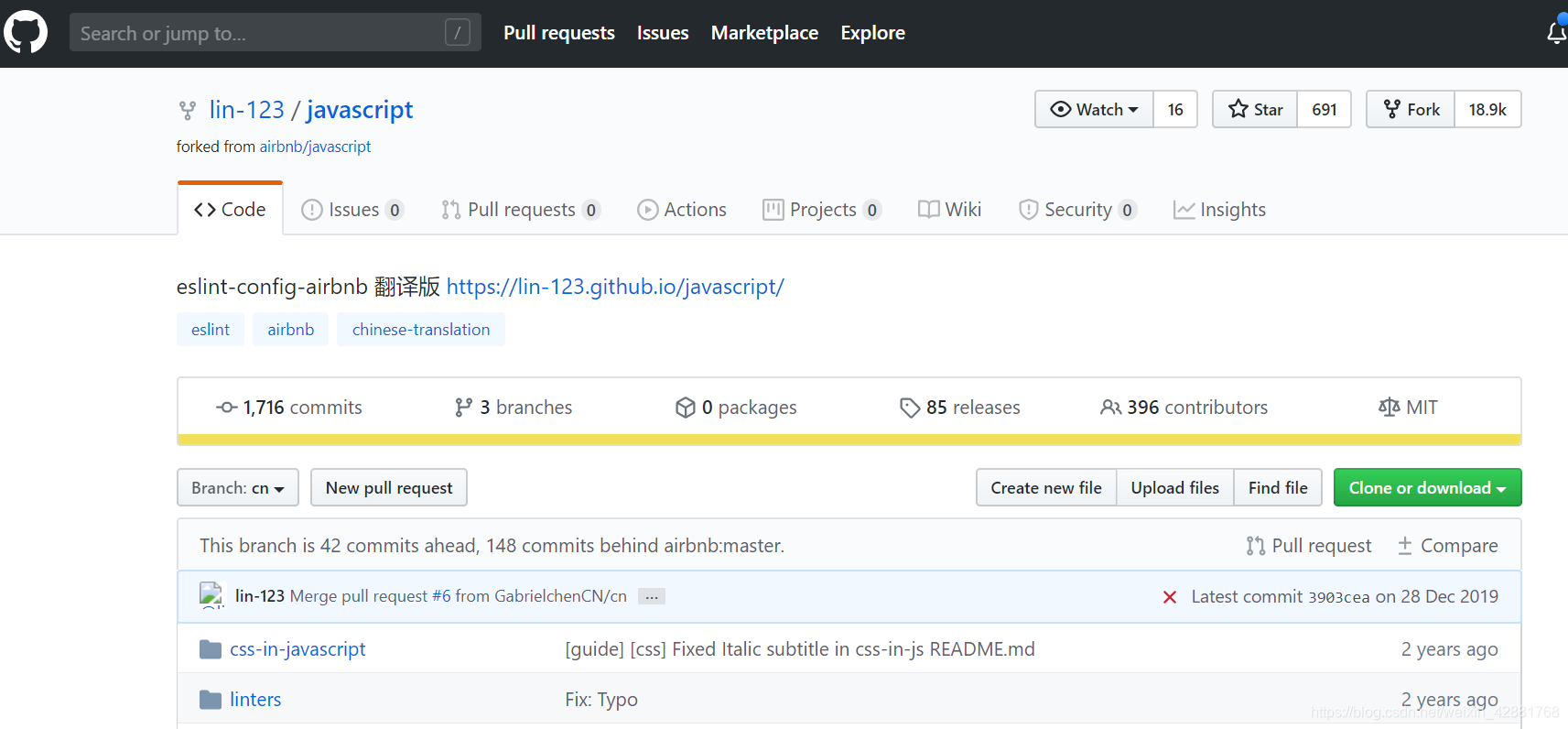This screenshot has width=1568, height=729.
Task: Click lin-123 author name in commit row
Action: click(x=260, y=596)
